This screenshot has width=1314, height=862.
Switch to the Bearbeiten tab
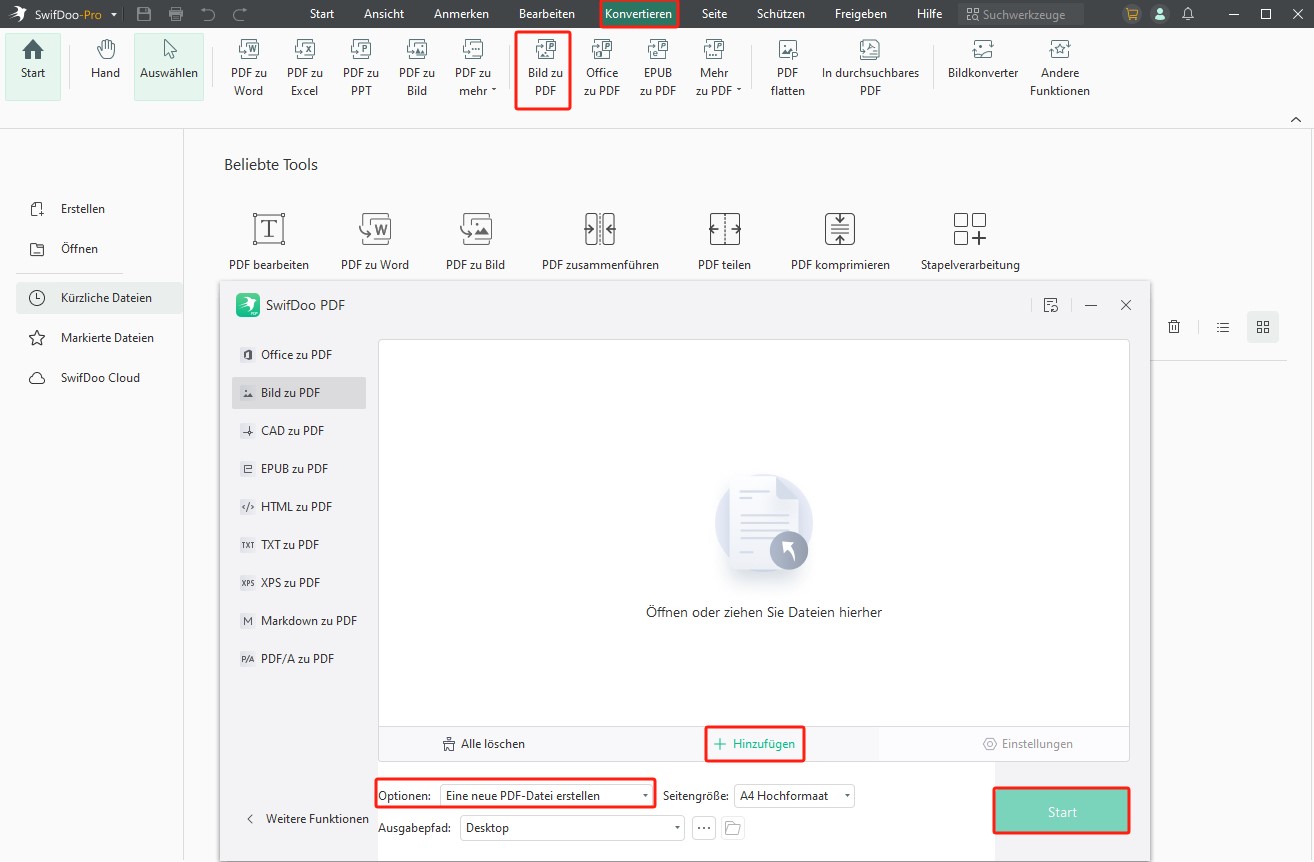point(547,14)
